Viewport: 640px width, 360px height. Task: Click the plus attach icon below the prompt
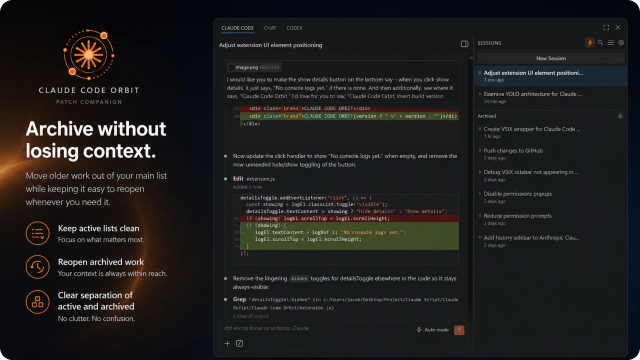(227, 344)
